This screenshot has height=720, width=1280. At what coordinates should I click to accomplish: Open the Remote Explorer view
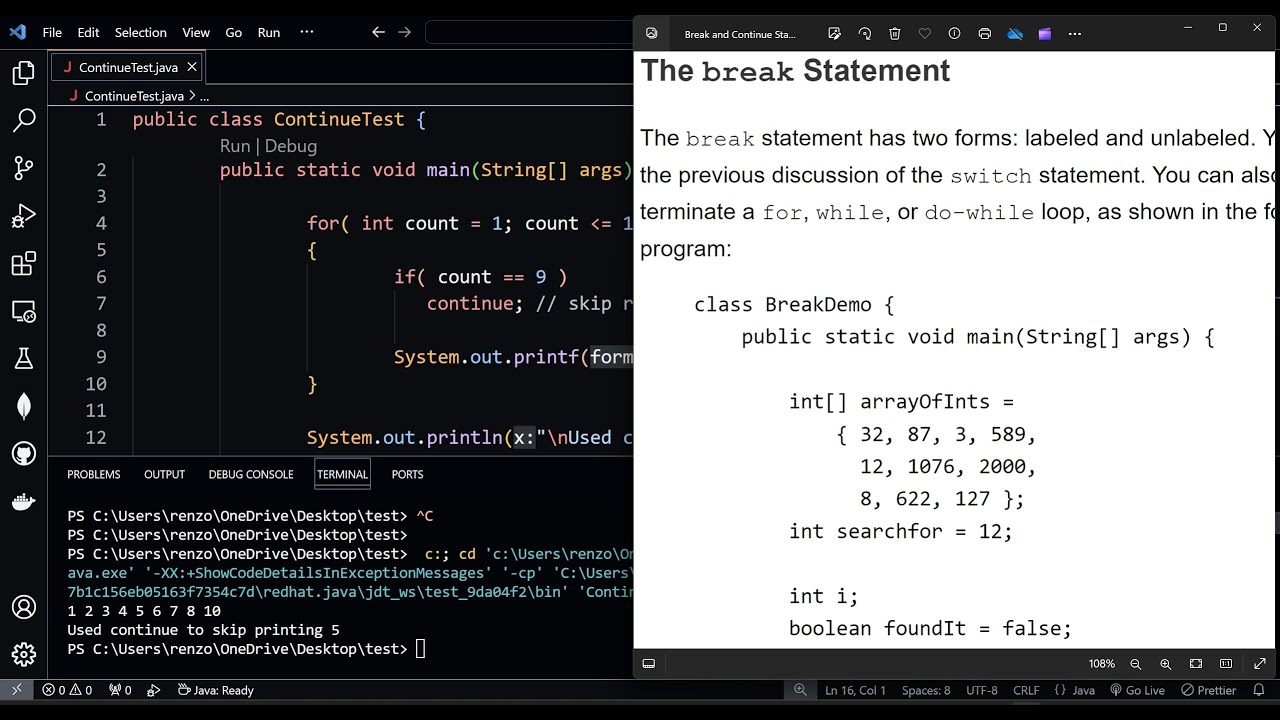pyautogui.click(x=24, y=311)
